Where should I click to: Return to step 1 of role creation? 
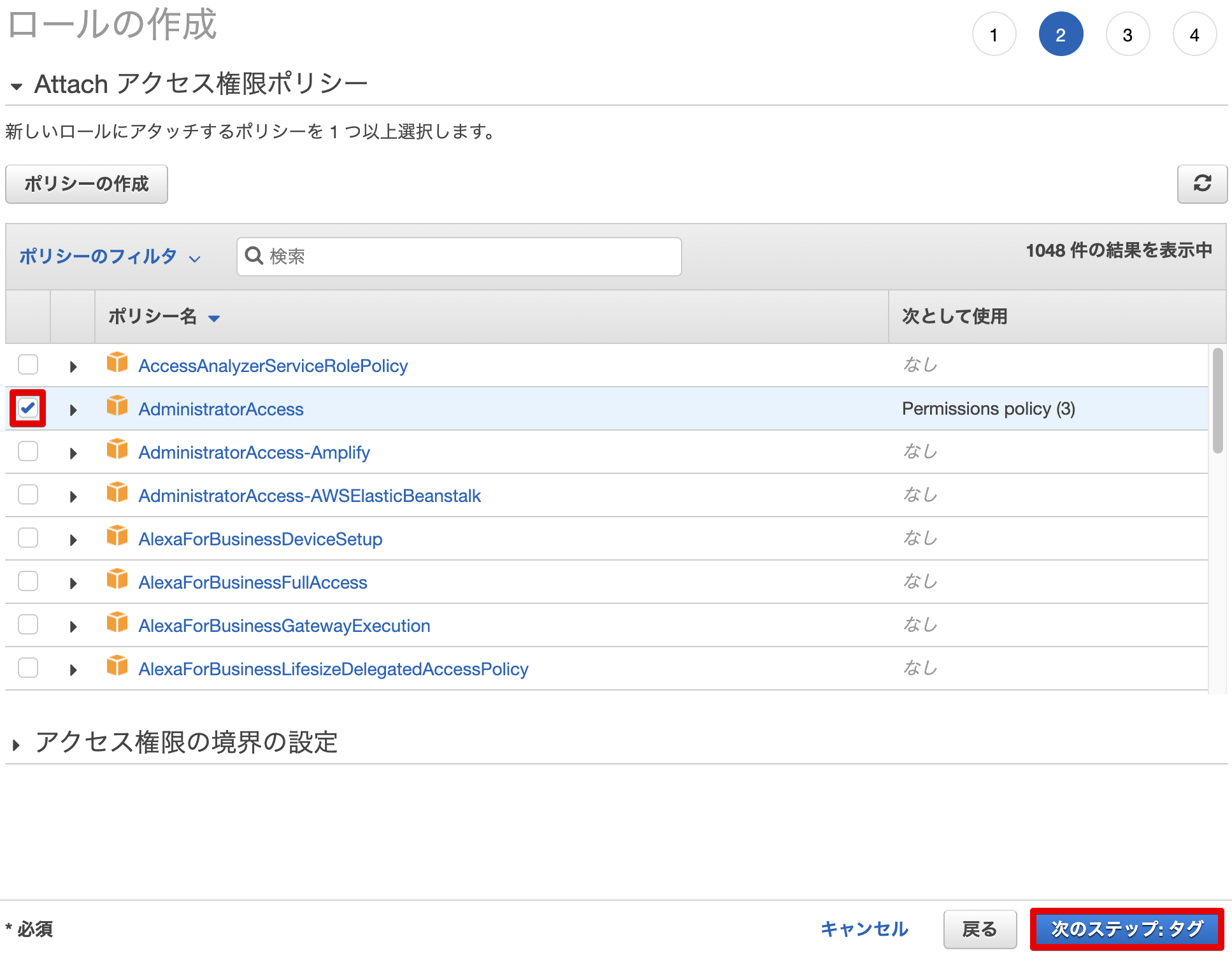[994, 34]
